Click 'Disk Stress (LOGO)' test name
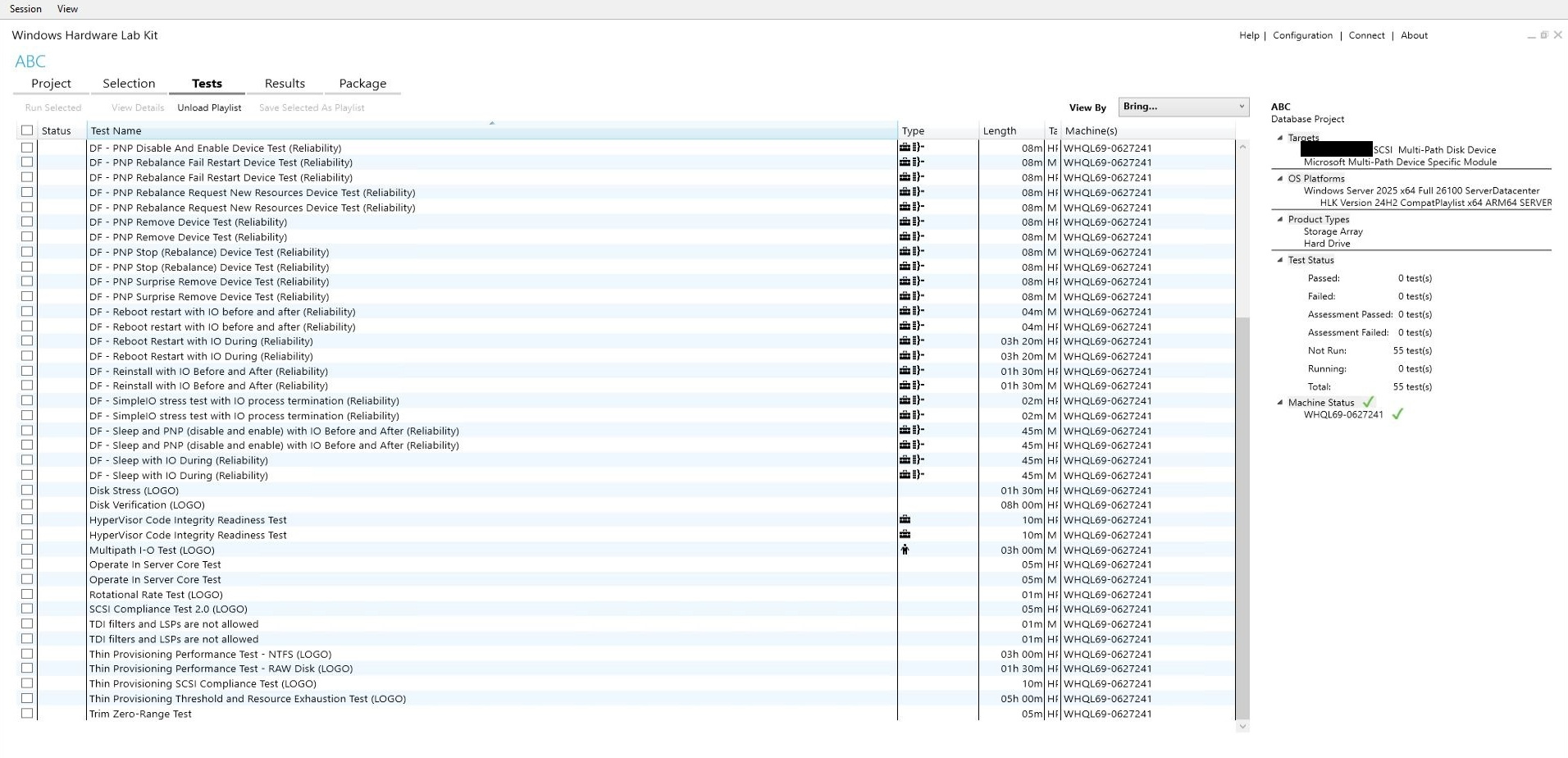The image size is (1568, 758). coord(134,491)
